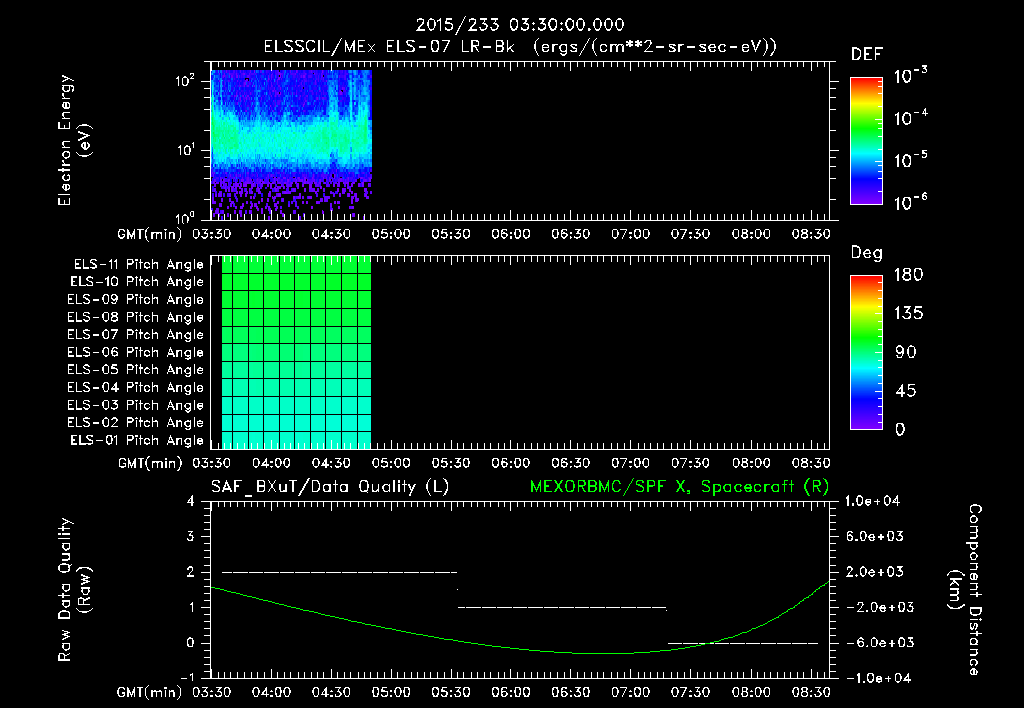Image resolution: width=1024 pixels, height=708 pixels.
Task: Click the data quality tick label 3
Action: click(x=191, y=537)
